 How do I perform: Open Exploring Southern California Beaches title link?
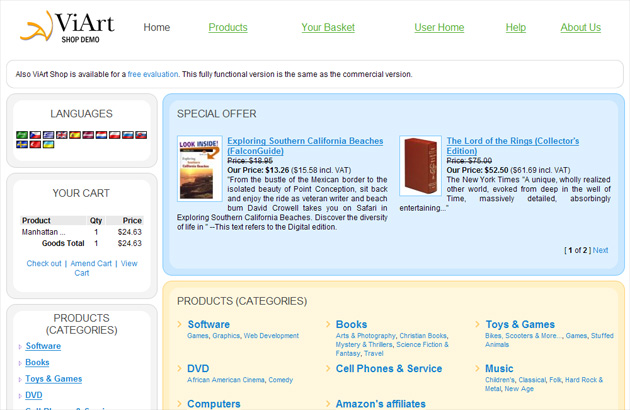[305, 146]
